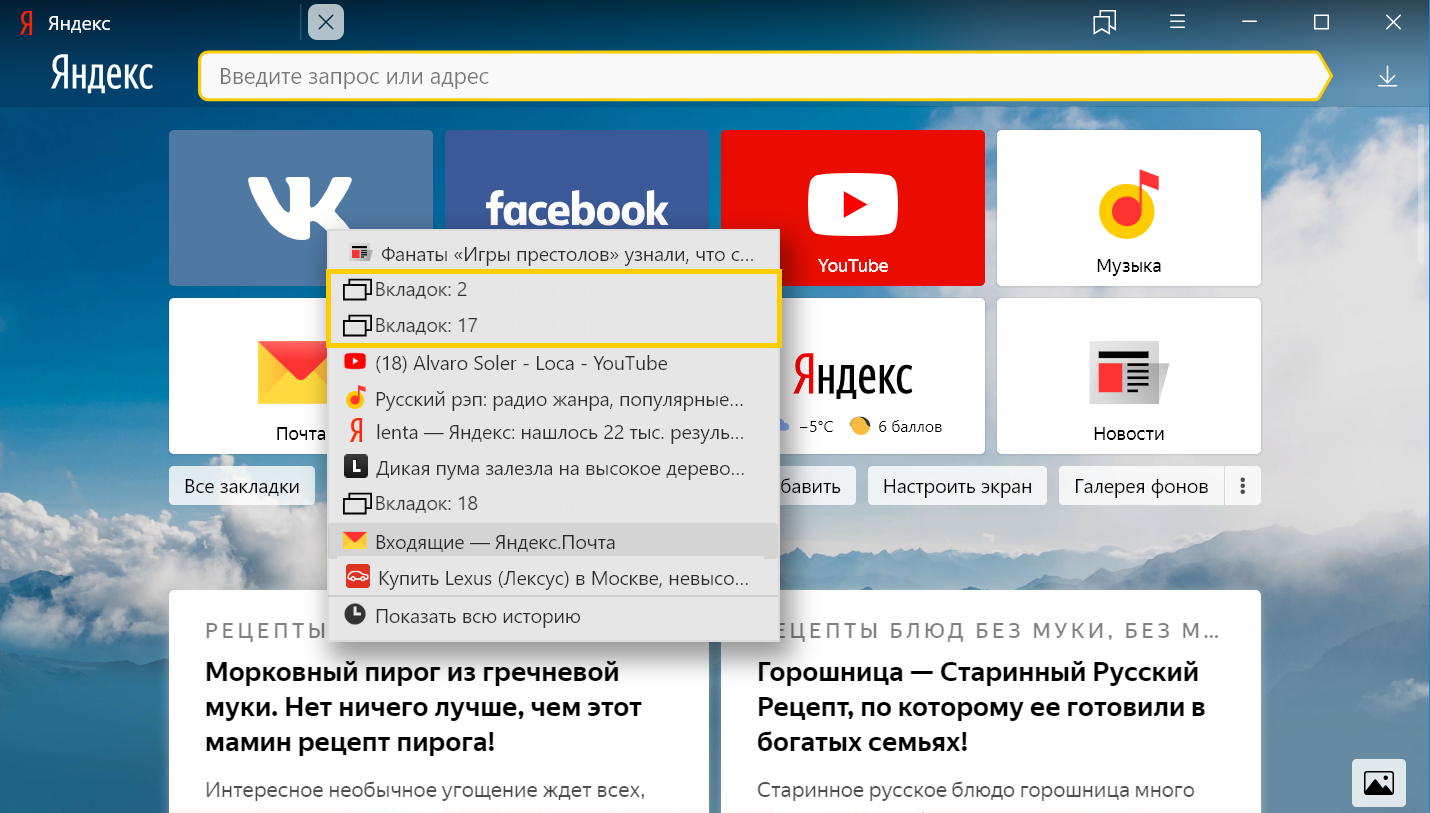Click the Настроить экран button
The image size is (1430, 813).
(x=957, y=486)
